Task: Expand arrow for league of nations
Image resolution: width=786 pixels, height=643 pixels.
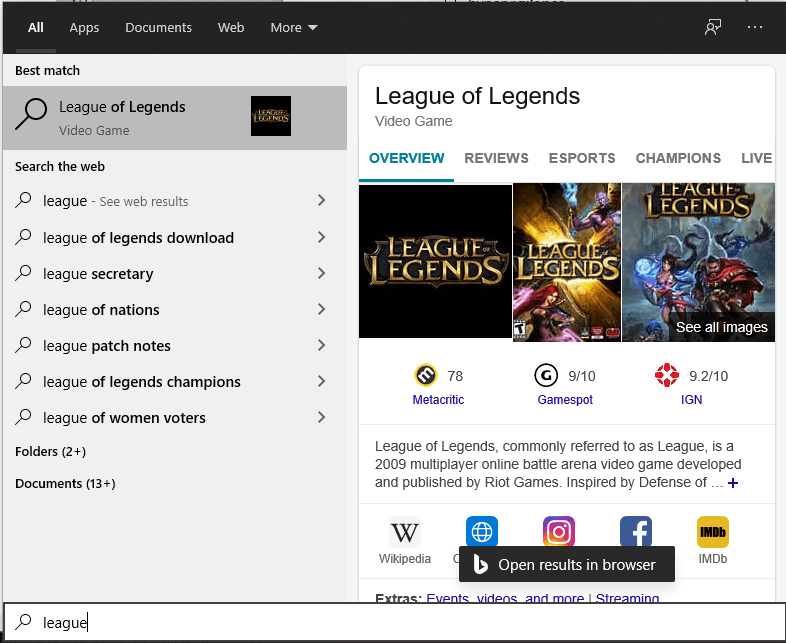Action: [322, 309]
